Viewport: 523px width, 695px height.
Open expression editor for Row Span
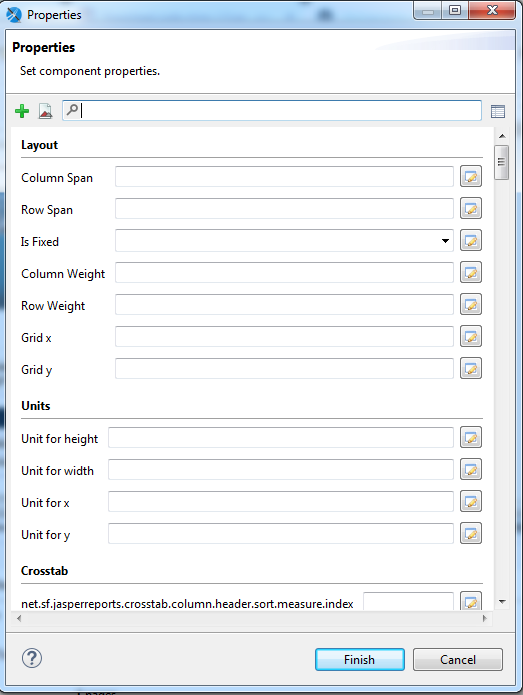pyautogui.click(x=471, y=208)
